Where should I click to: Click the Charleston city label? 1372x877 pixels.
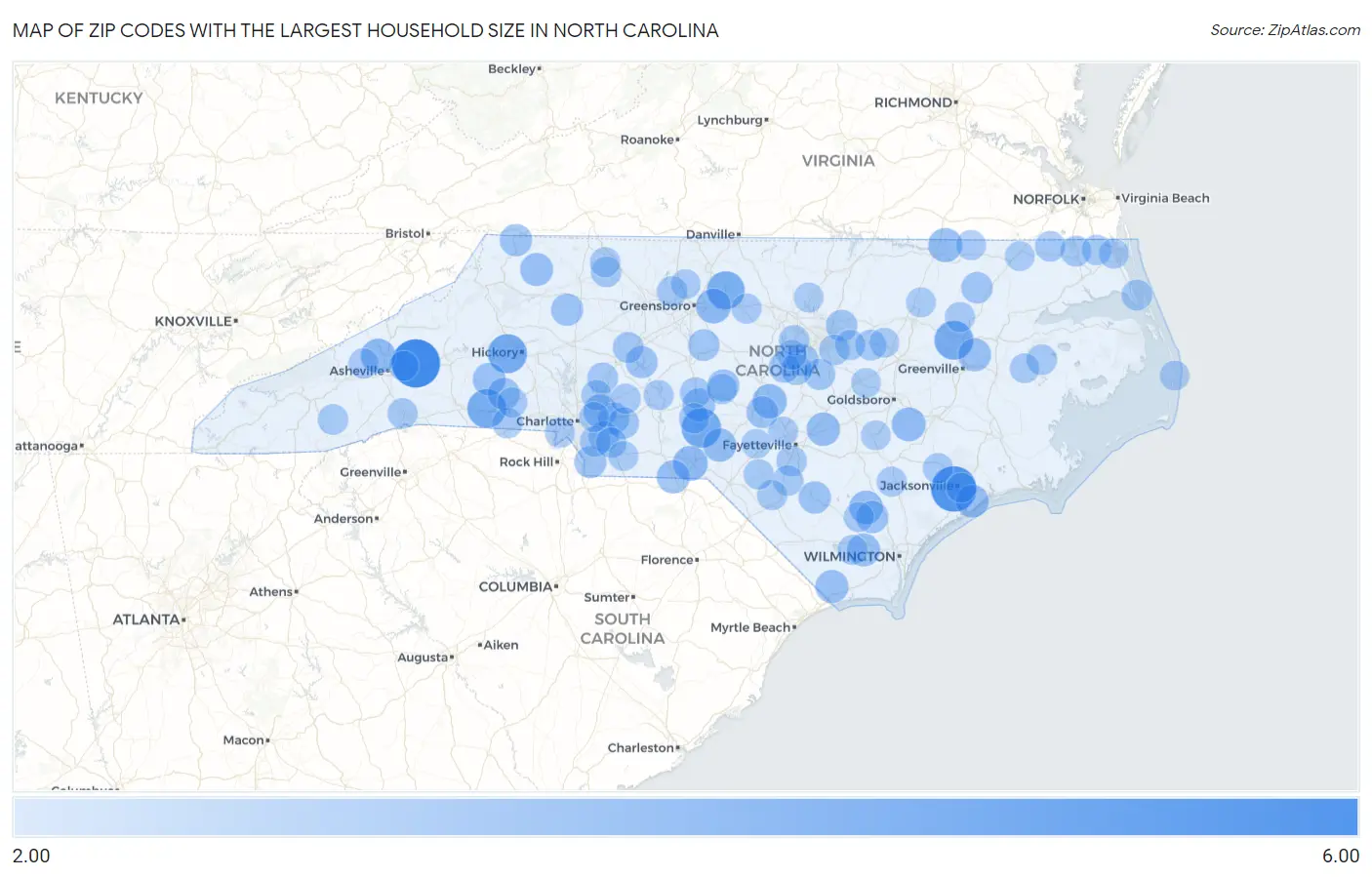pyautogui.click(x=641, y=748)
